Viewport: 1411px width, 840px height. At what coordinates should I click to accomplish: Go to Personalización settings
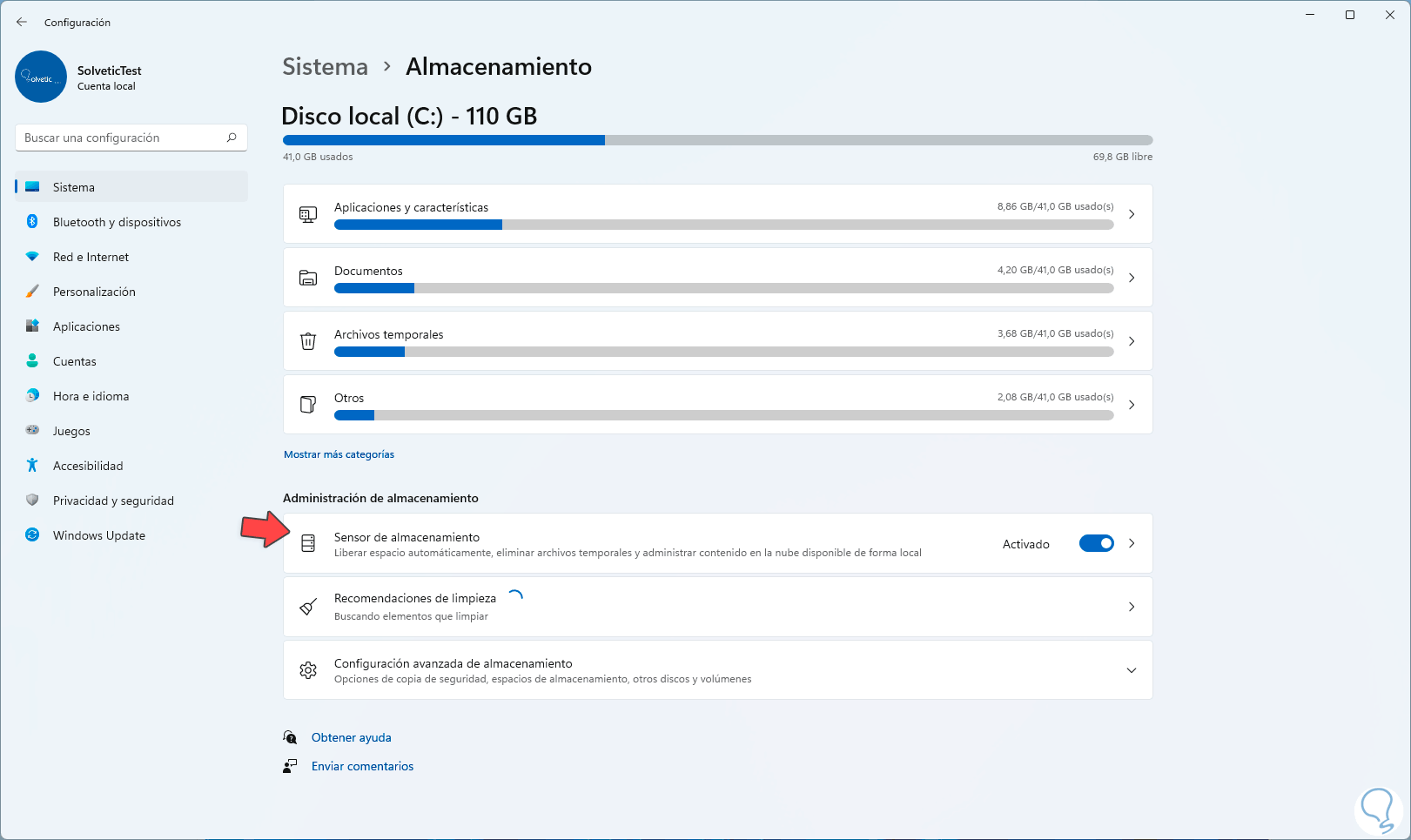click(x=94, y=292)
